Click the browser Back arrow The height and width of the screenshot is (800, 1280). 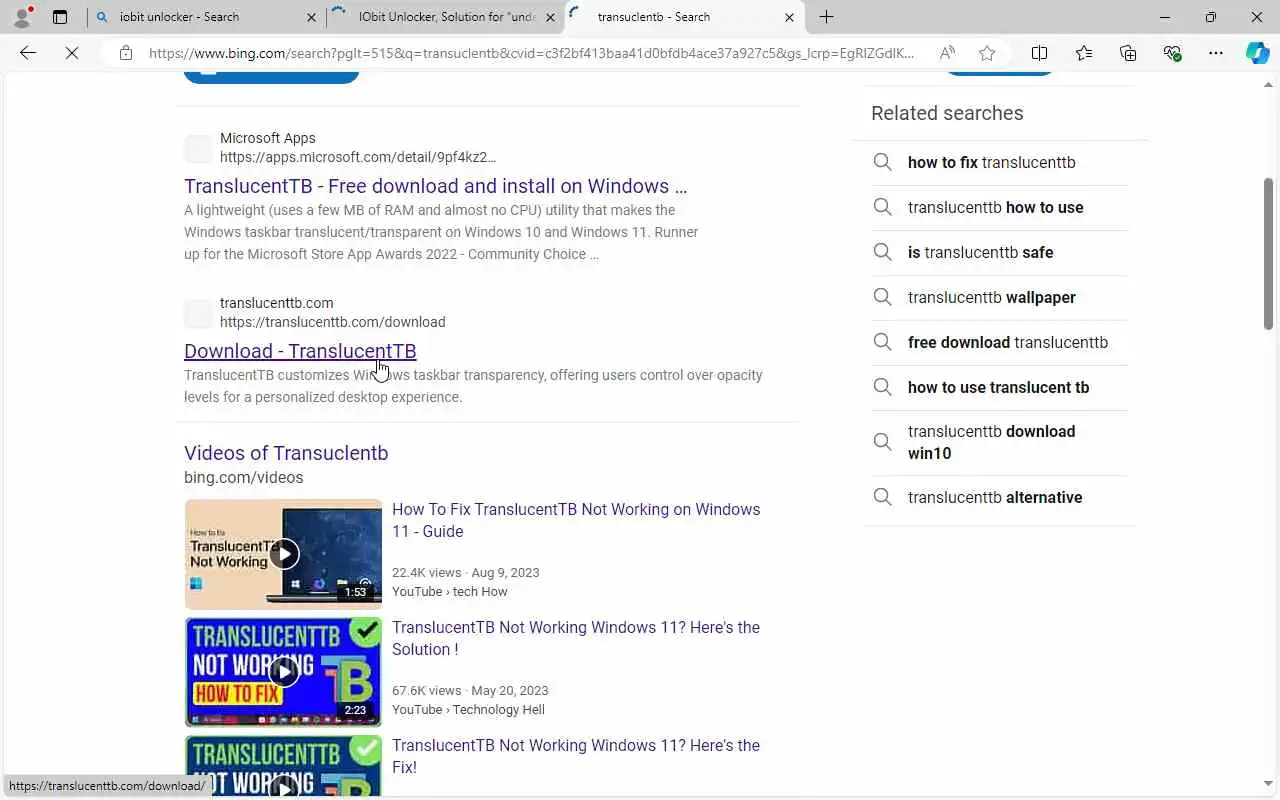pos(28,53)
